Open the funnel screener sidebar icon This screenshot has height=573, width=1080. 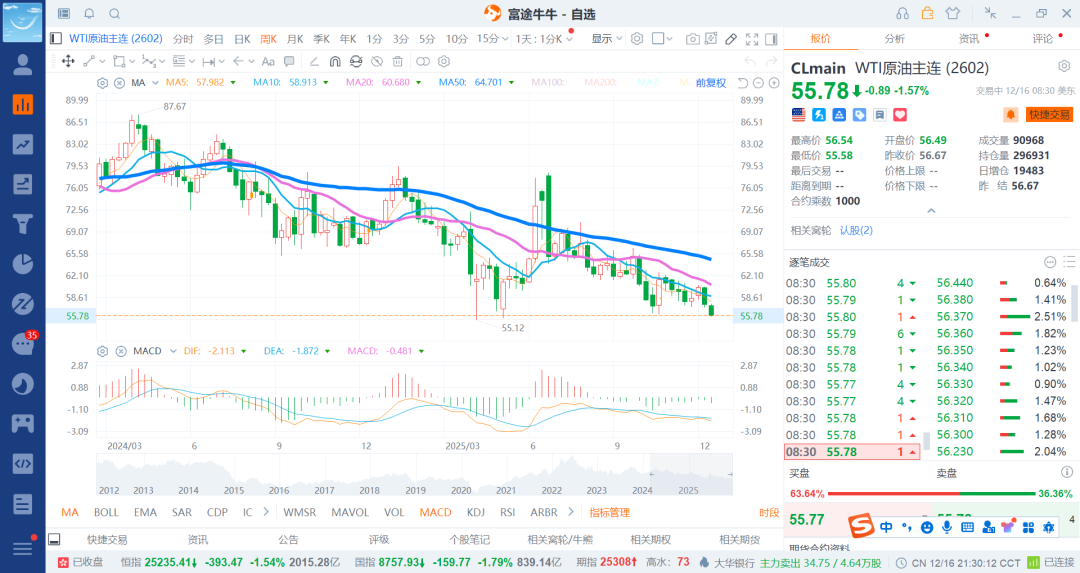tap(23, 224)
